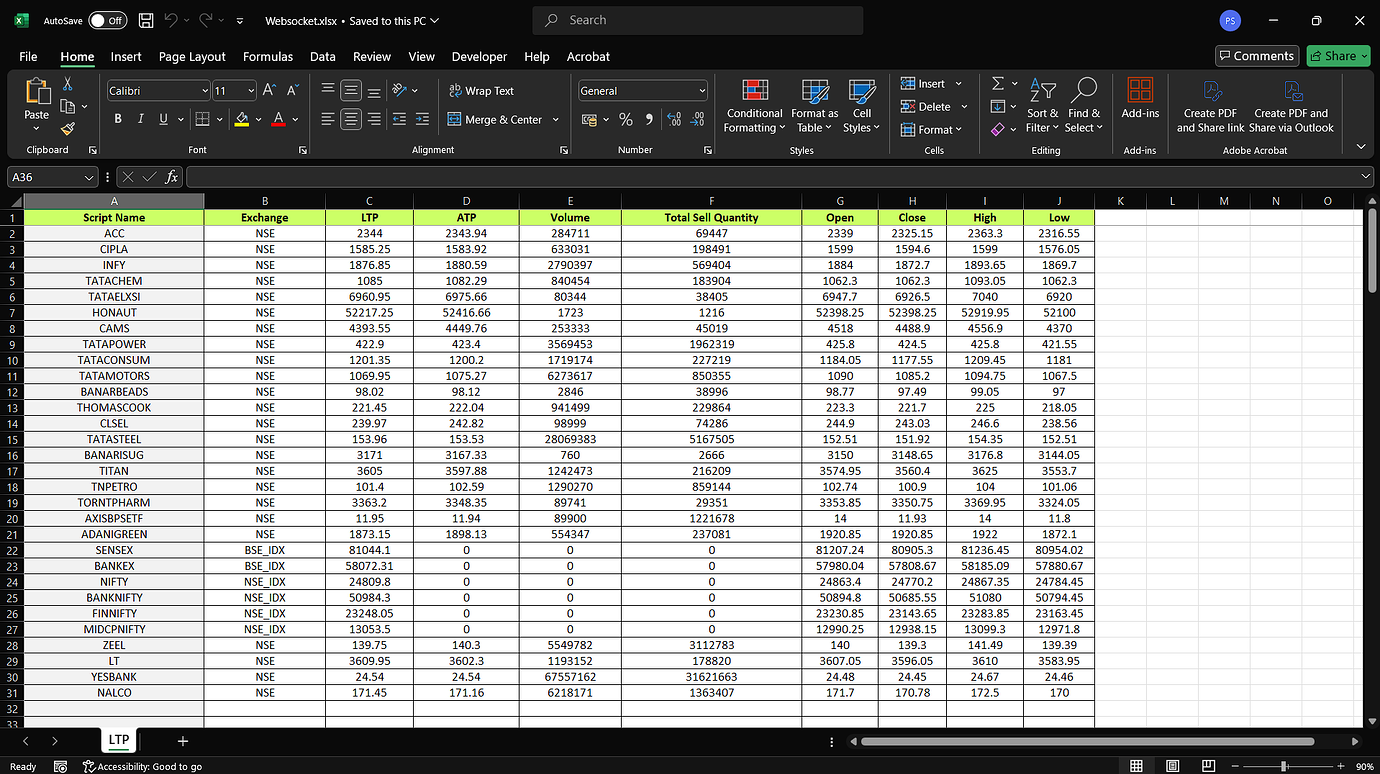The image size is (1380, 774).
Task: Click the Share button
Action: tap(1338, 56)
